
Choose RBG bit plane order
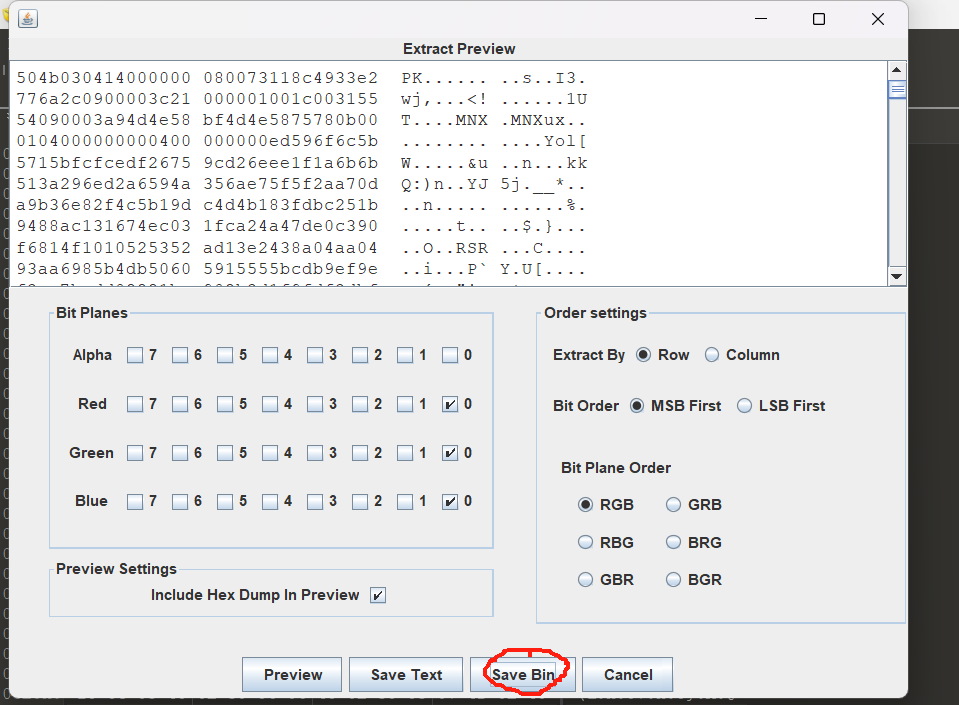point(586,543)
